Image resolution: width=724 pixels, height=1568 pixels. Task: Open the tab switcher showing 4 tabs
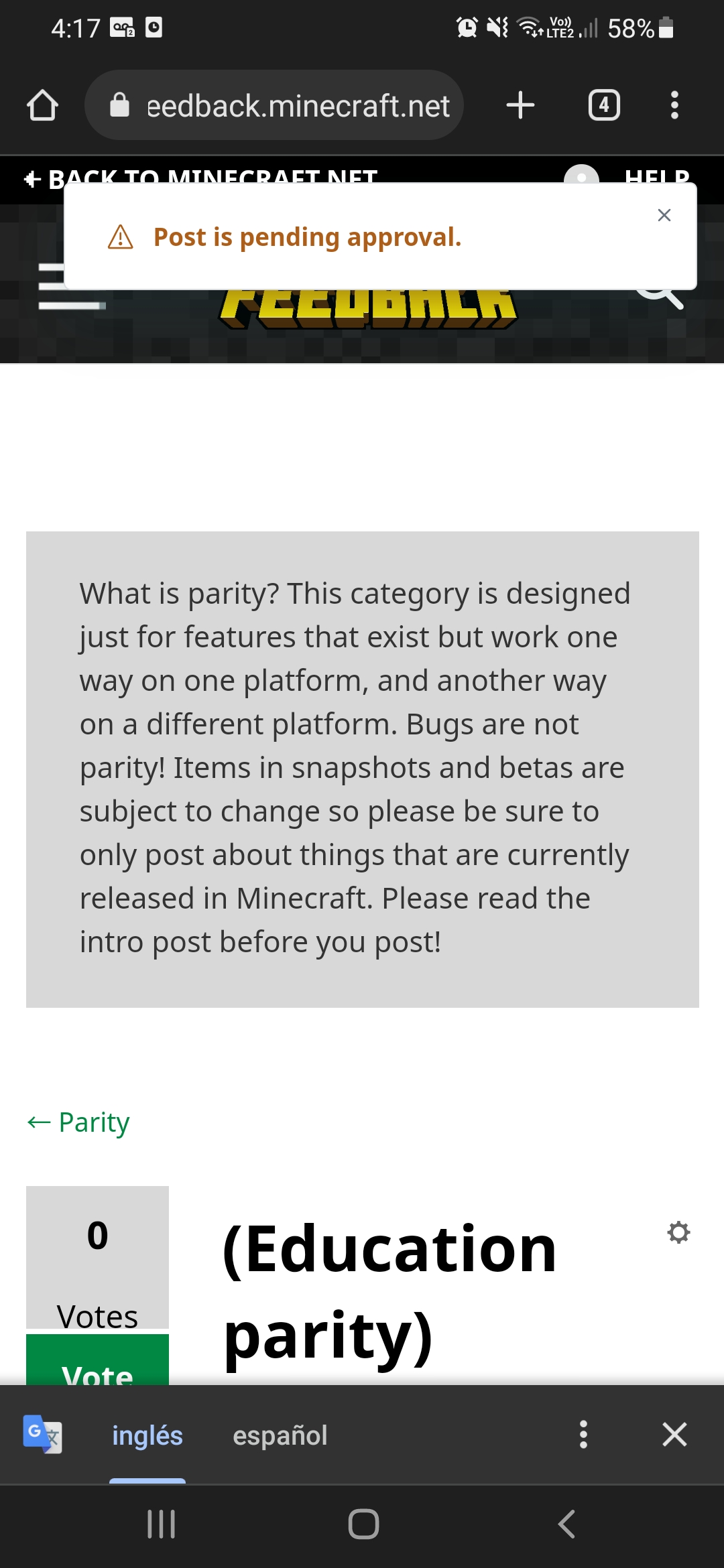(x=604, y=105)
